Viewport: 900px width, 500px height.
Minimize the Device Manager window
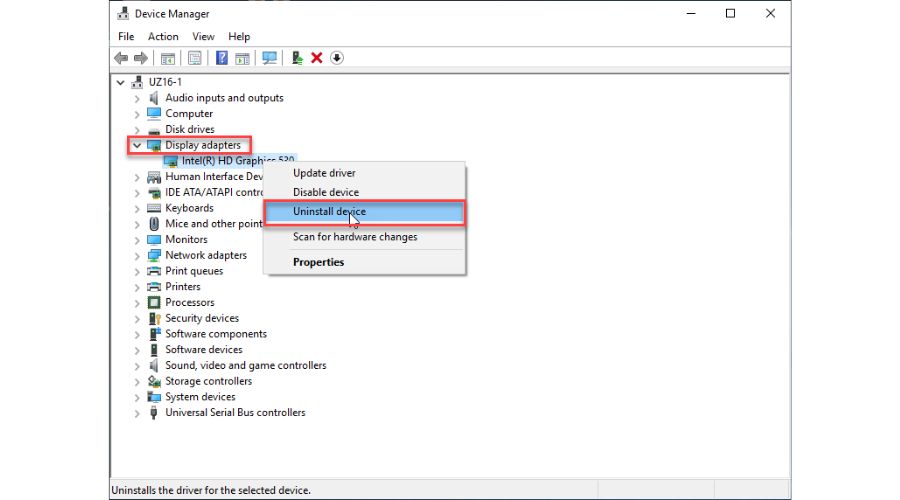(x=691, y=13)
